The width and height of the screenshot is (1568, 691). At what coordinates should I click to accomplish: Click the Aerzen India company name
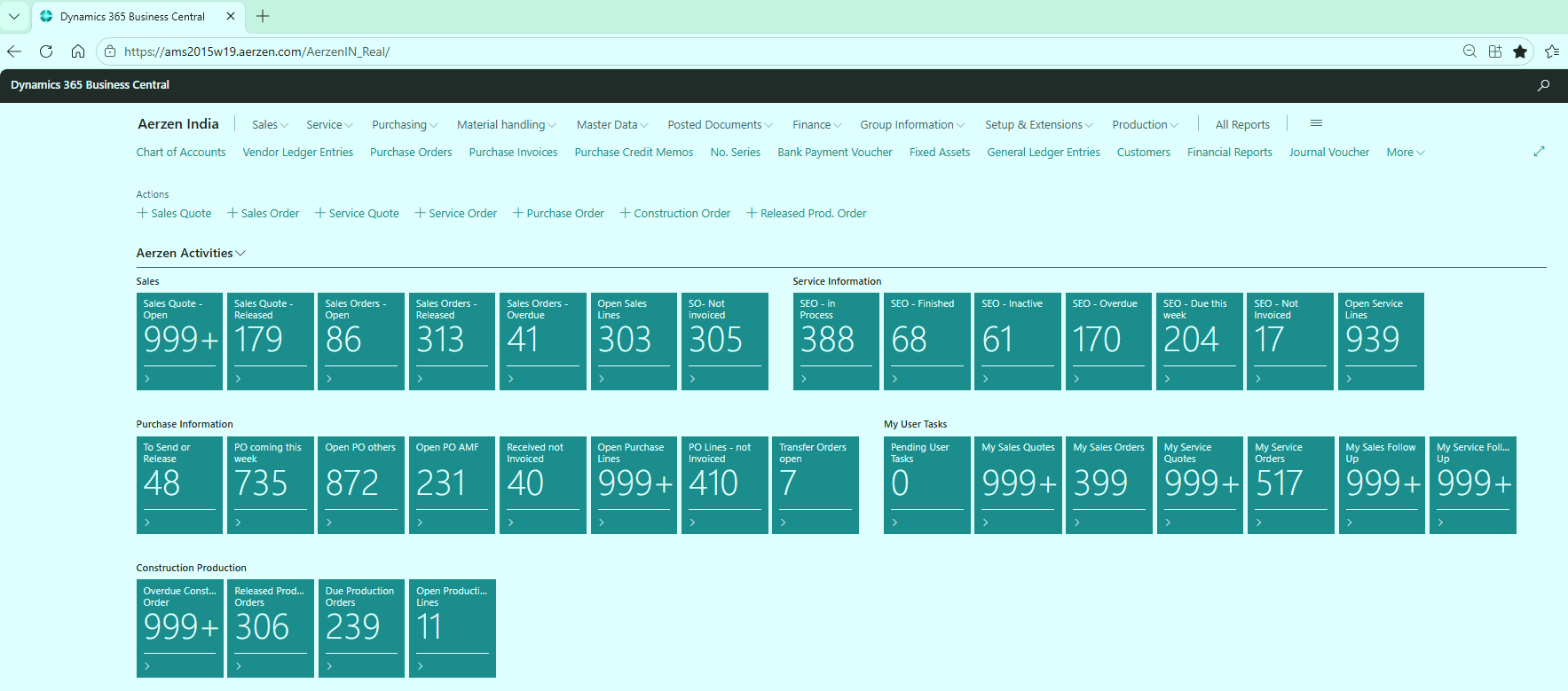click(x=178, y=124)
